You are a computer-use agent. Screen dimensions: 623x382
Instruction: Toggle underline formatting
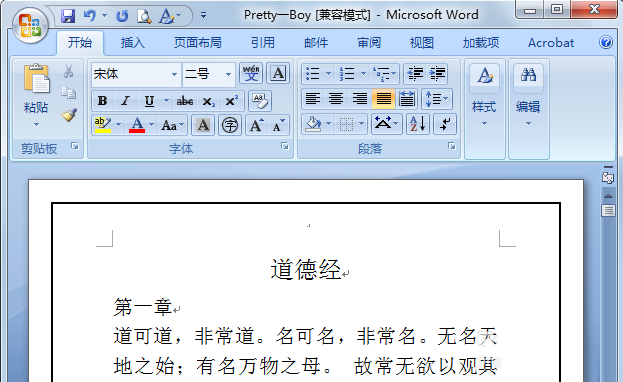pyautogui.click(x=149, y=101)
